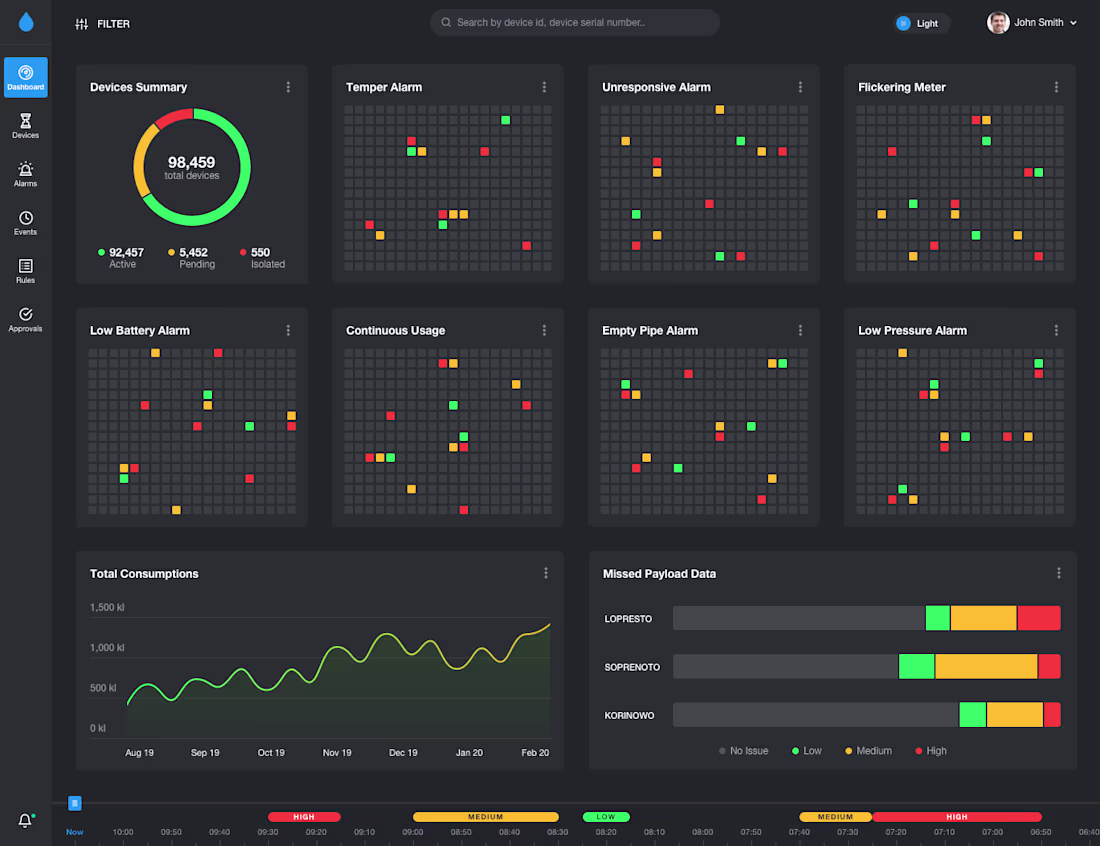
Task: Open Low Pressure Alarm card options menu
Action: pyautogui.click(x=1057, y=330)
